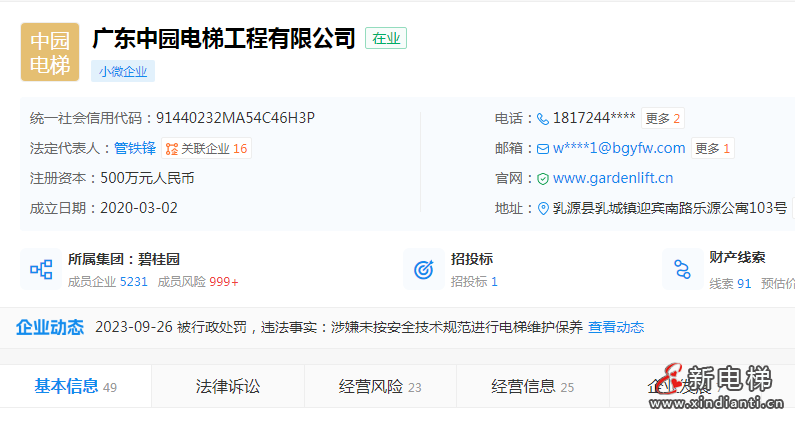Open the 基本信息 tab
This screenshot has height=423, width=795.
[76, 387]
